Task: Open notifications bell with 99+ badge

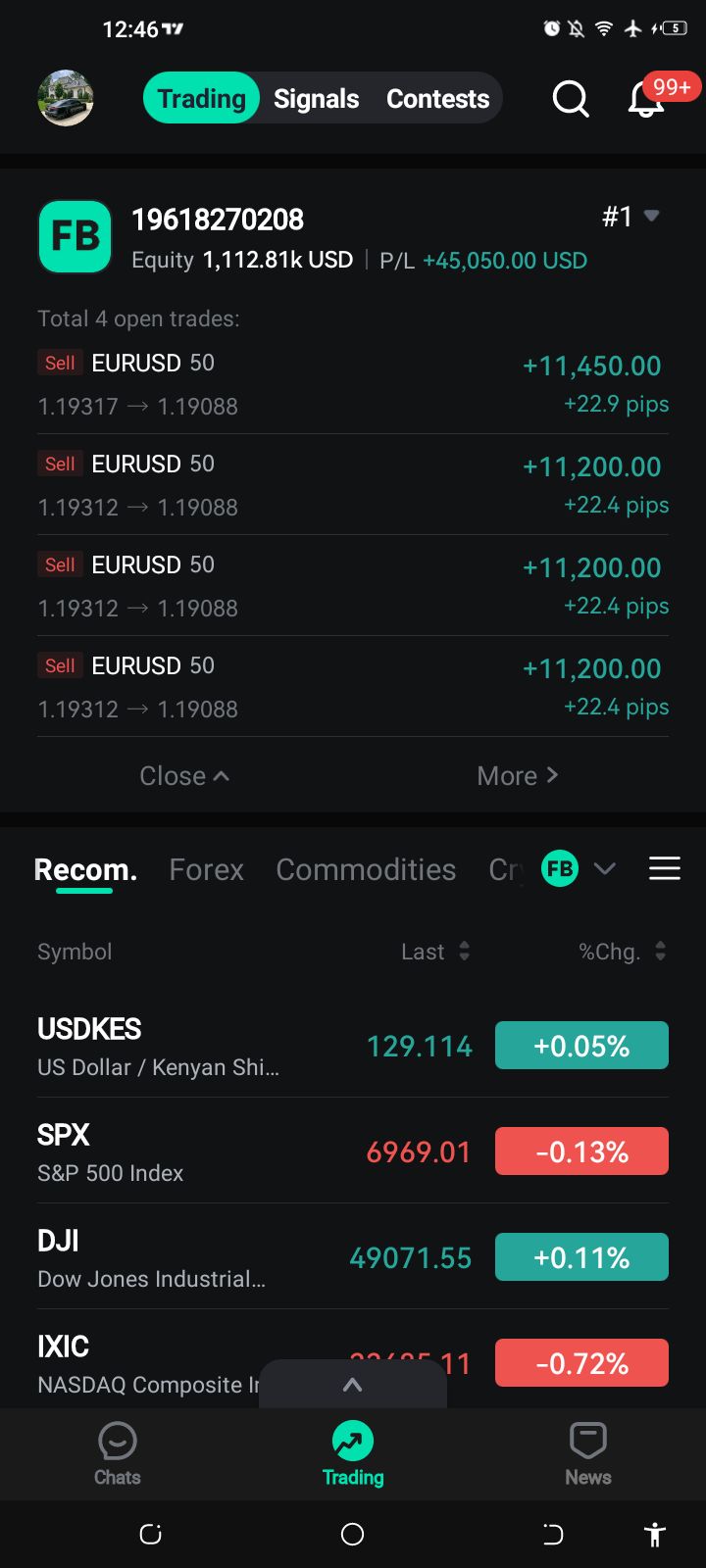Action: (646, 99)
